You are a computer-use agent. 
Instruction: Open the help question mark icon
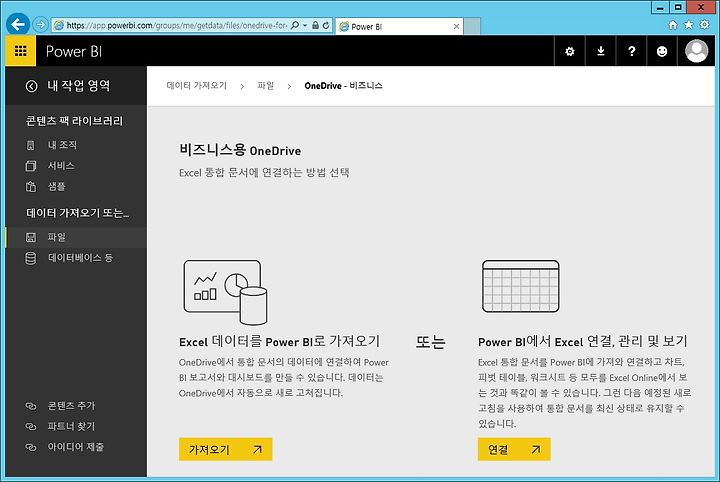pyautogui.click(x=631, y=51)
